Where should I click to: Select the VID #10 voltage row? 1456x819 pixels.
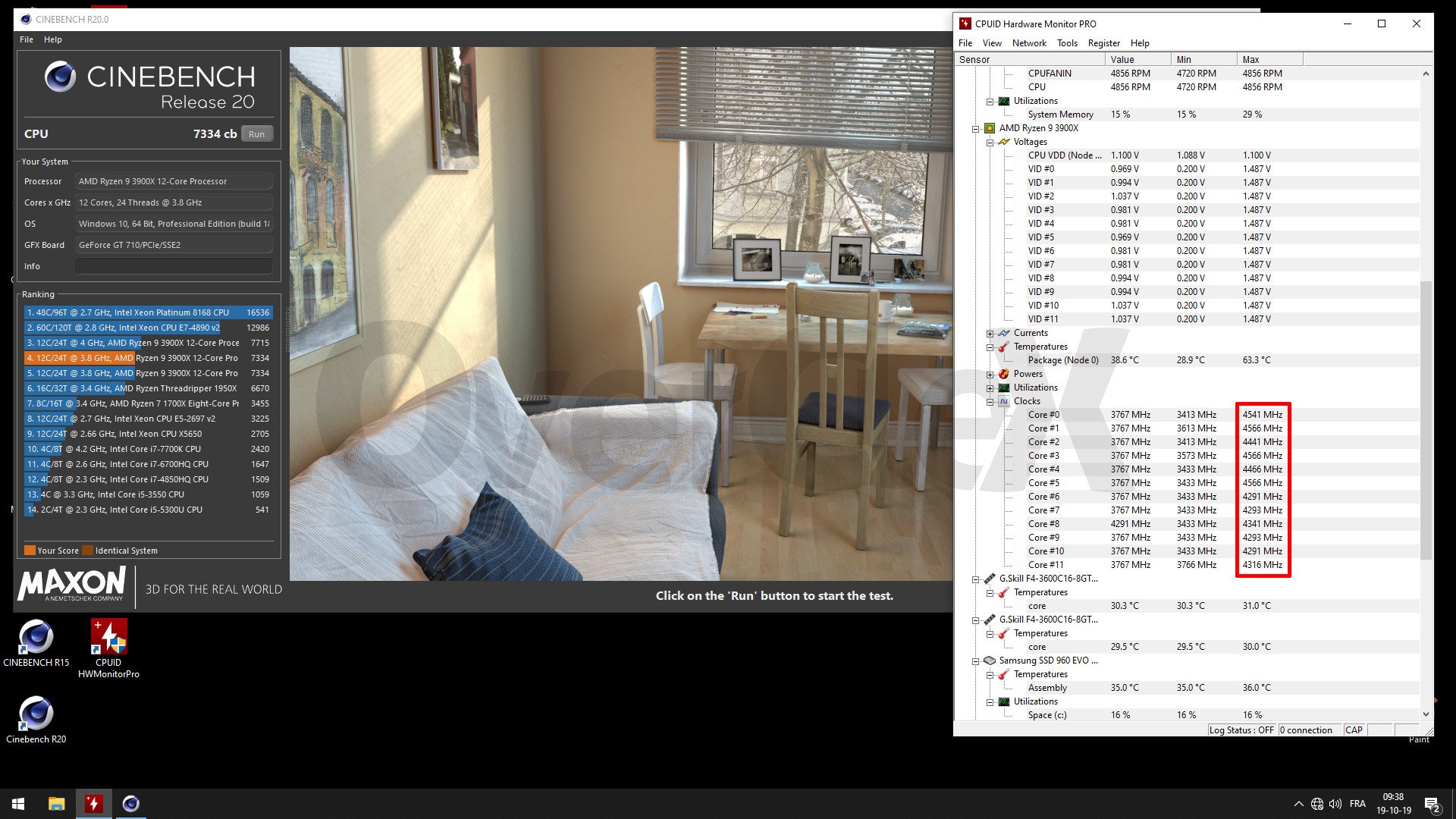point(1188,306)
